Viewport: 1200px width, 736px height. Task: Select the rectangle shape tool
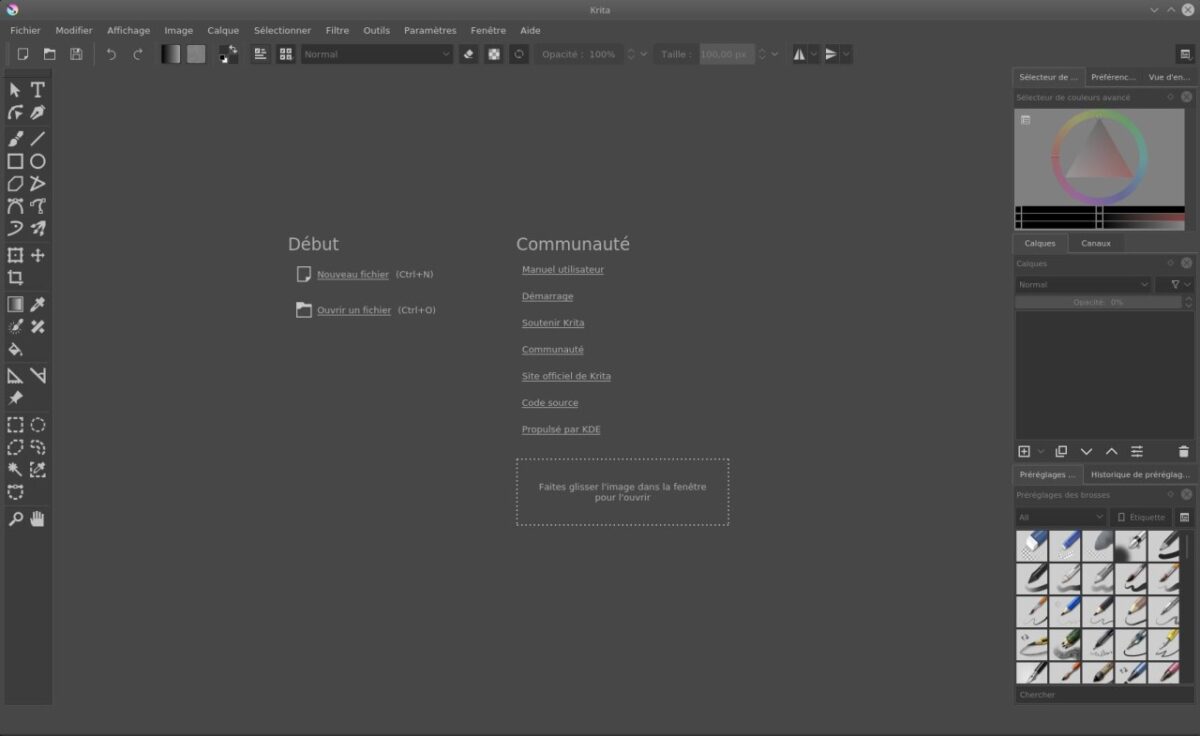click(15, 161)
